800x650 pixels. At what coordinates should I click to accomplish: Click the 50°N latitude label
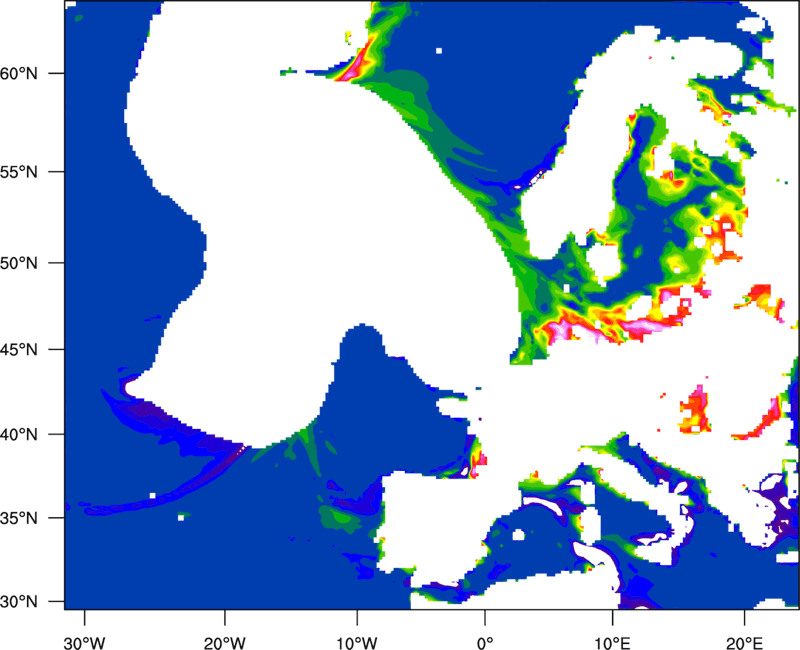19,263
